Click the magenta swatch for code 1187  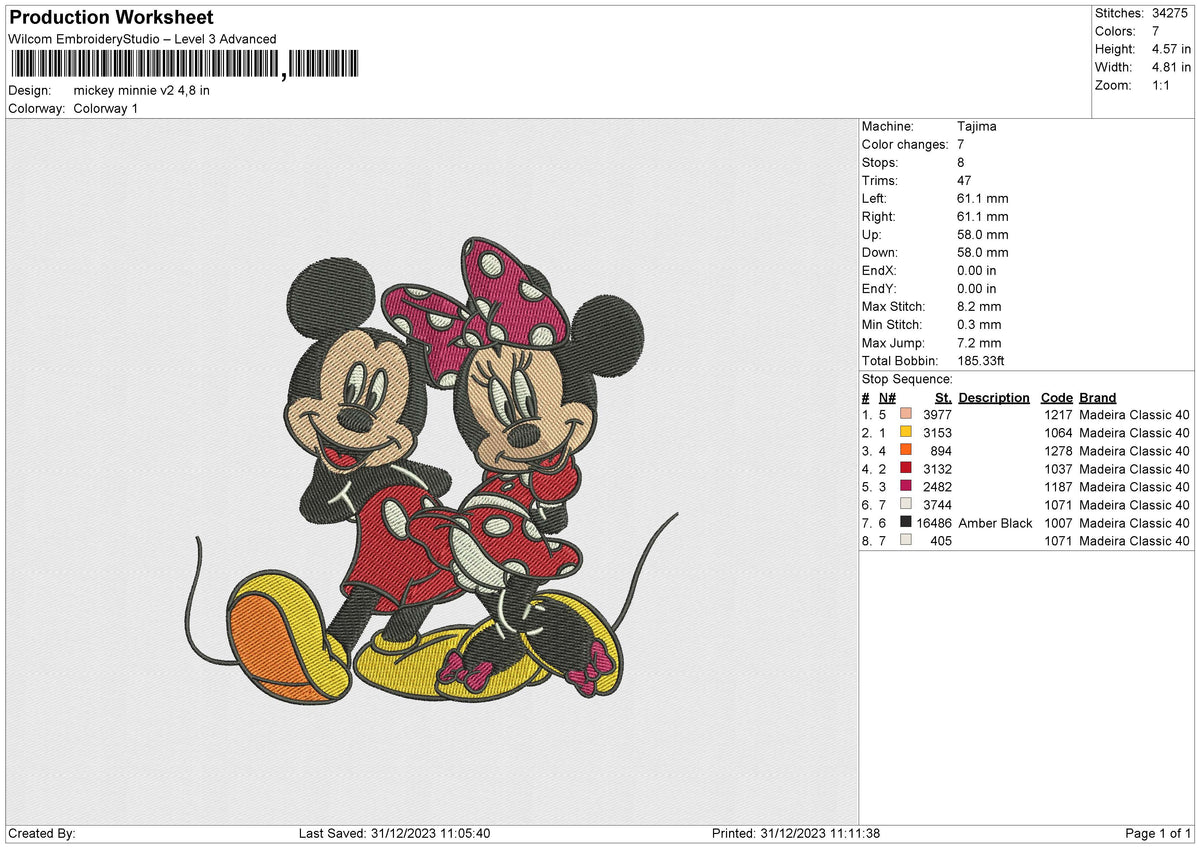pos(905,486)
